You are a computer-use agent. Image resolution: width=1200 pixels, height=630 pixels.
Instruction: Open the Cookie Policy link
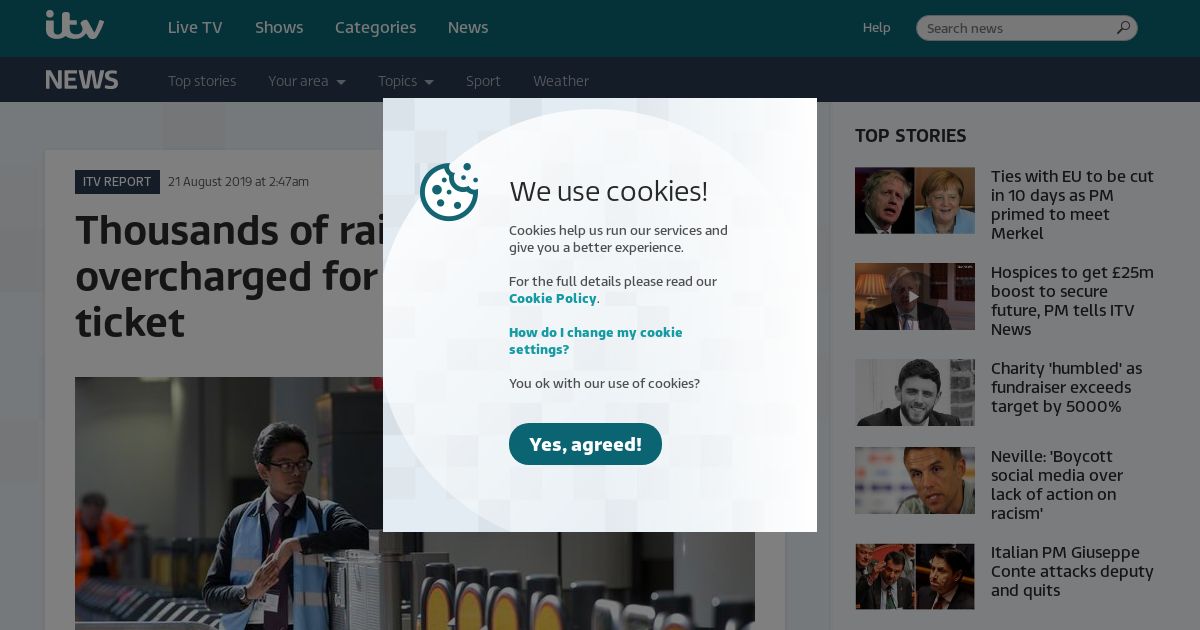(x=553, y=298)
